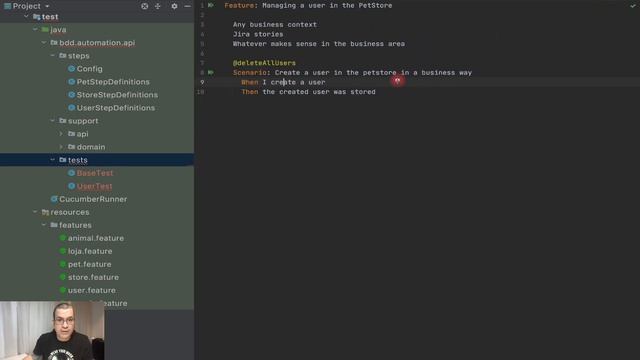Collapse the features folder
Image resolution: width=640 pixels, height=360 pixels.
[x=44, y=225]
